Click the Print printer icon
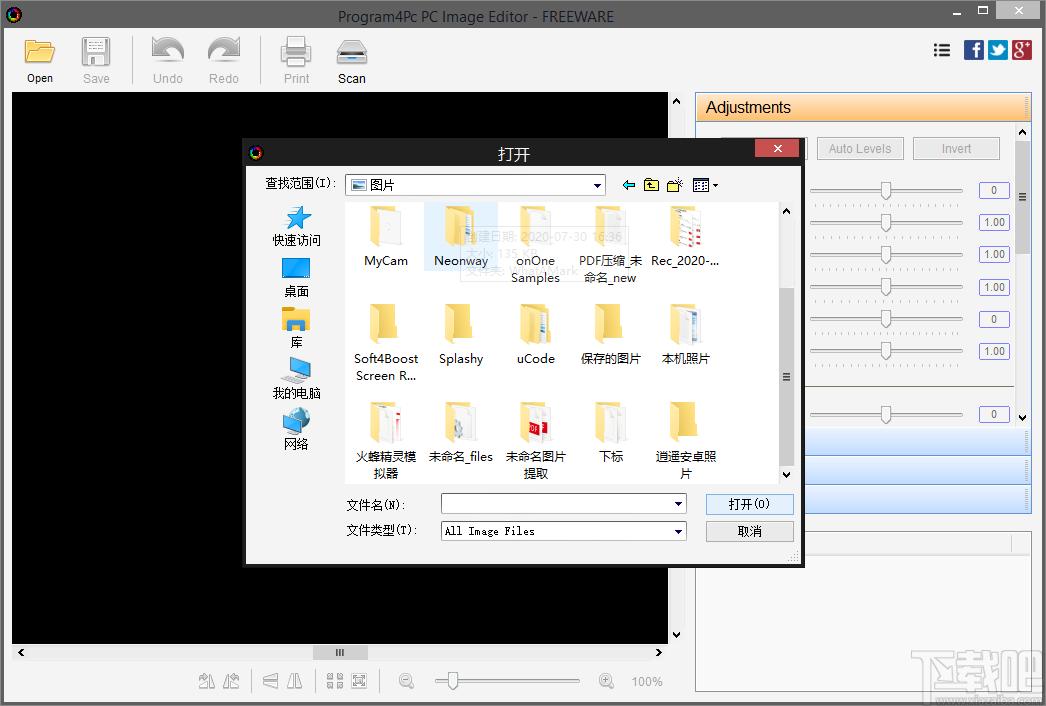This screenshot has width=1046, height=706. pos(296,52)
